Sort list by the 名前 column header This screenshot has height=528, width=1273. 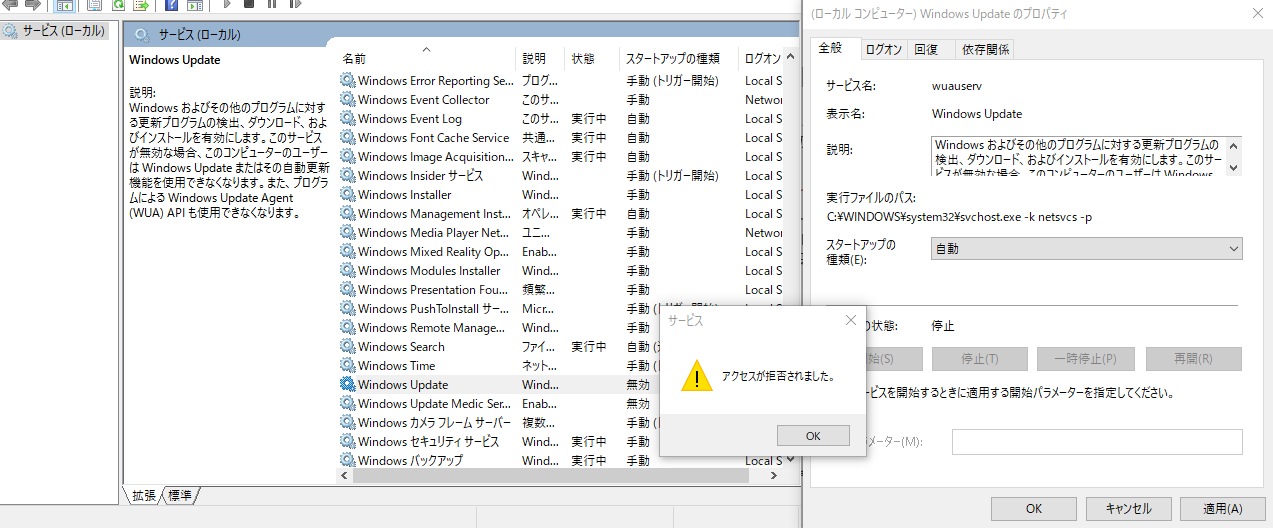[x=427, y=59]
